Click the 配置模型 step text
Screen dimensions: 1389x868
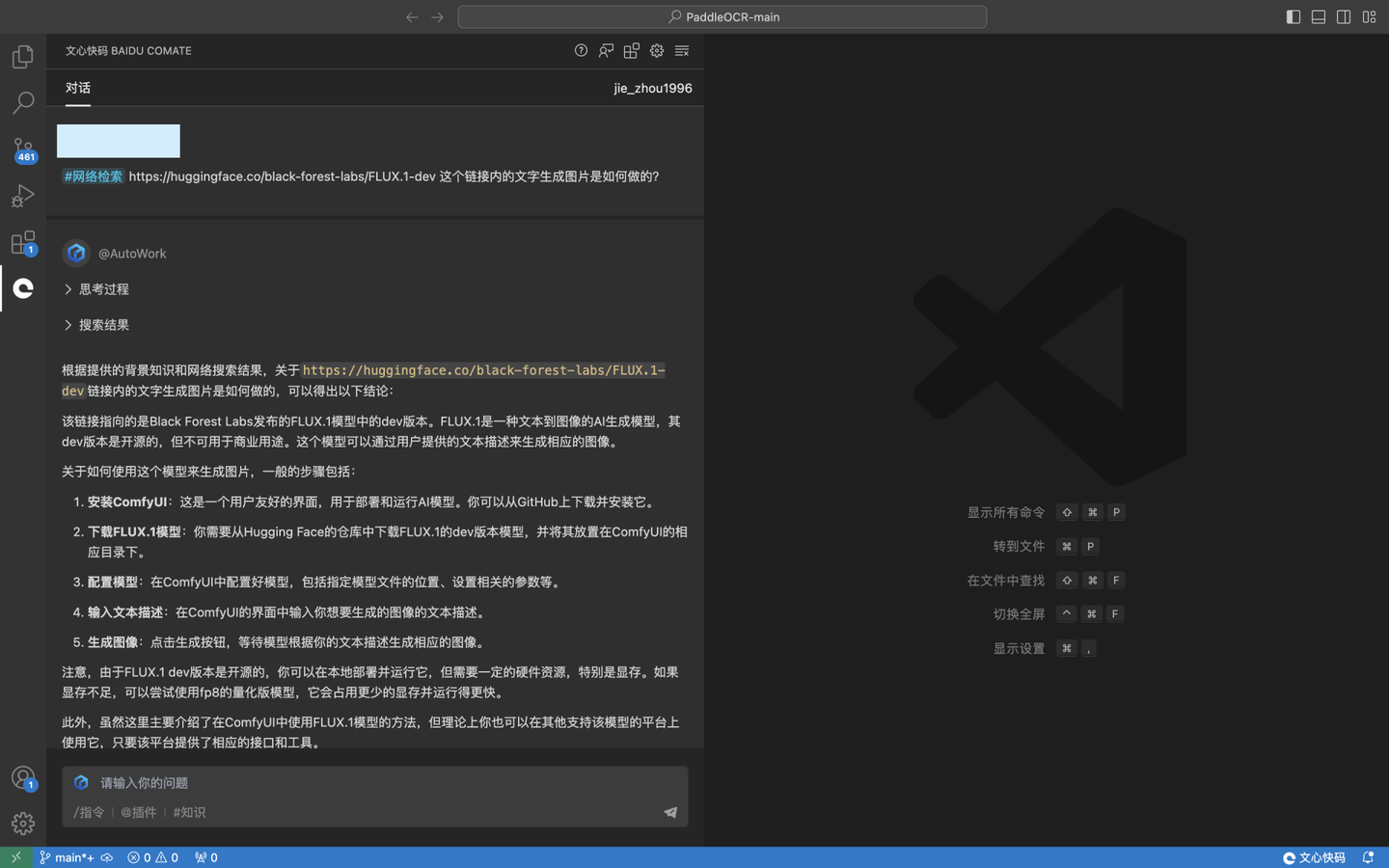(113, 582)
